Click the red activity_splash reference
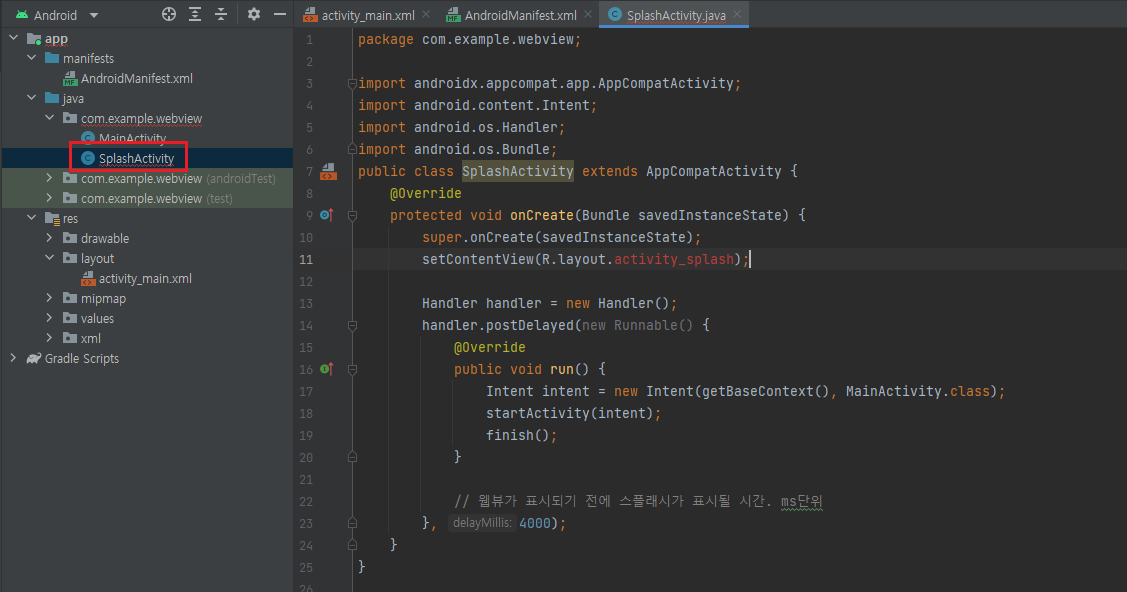 click(x=673, y=259)
